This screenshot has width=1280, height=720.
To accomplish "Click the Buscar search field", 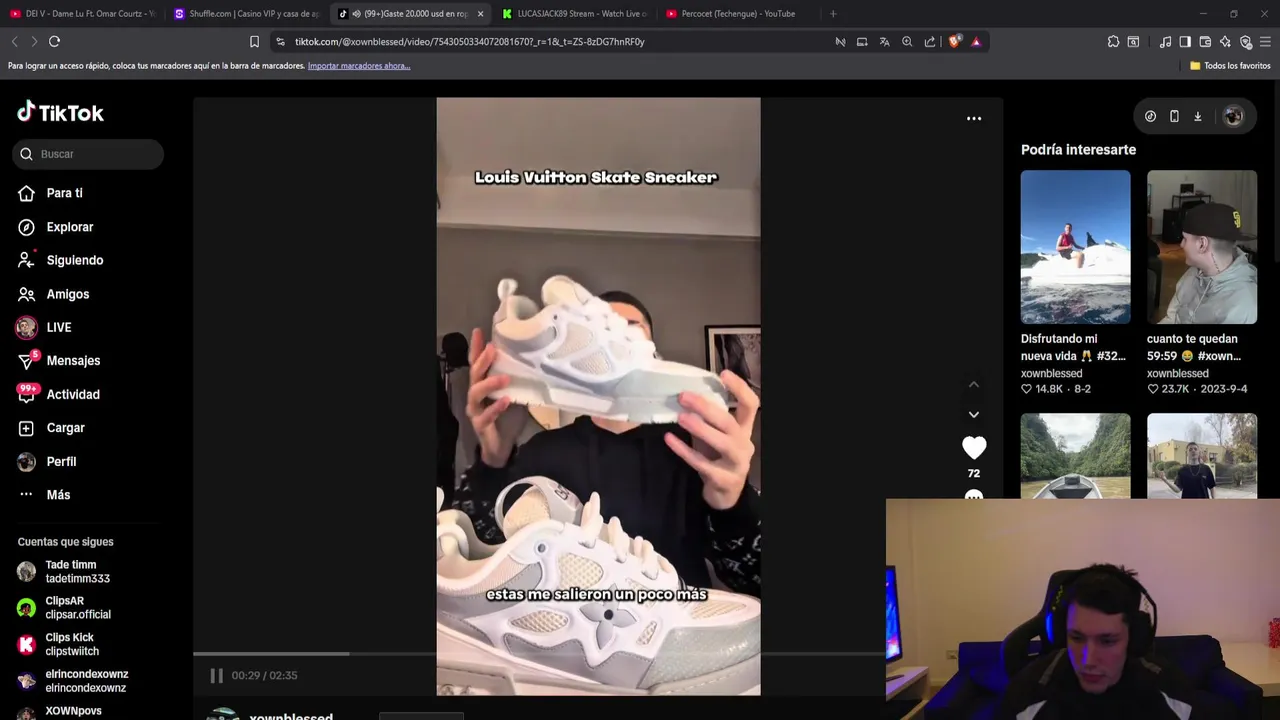I will (x=88, y=154).
